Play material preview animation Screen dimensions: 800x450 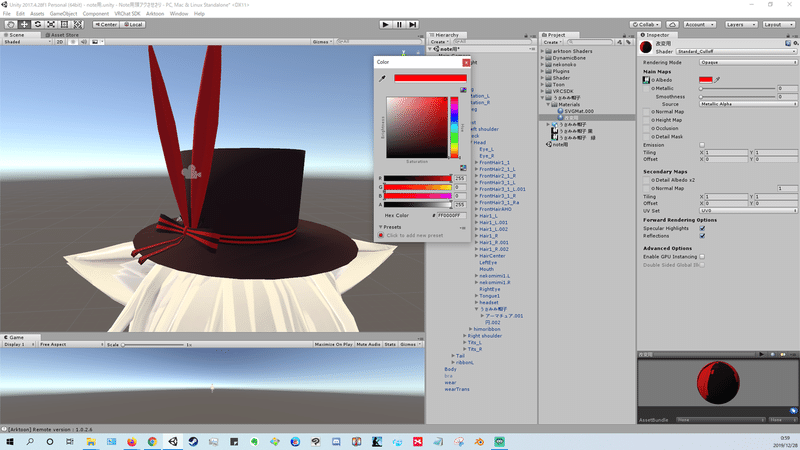(762, 354)
